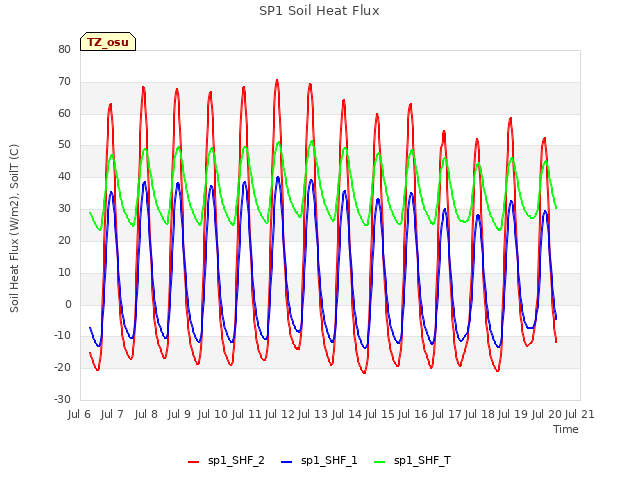
Task: Click the Jul 13 tick label
Action: click(312, 414)
